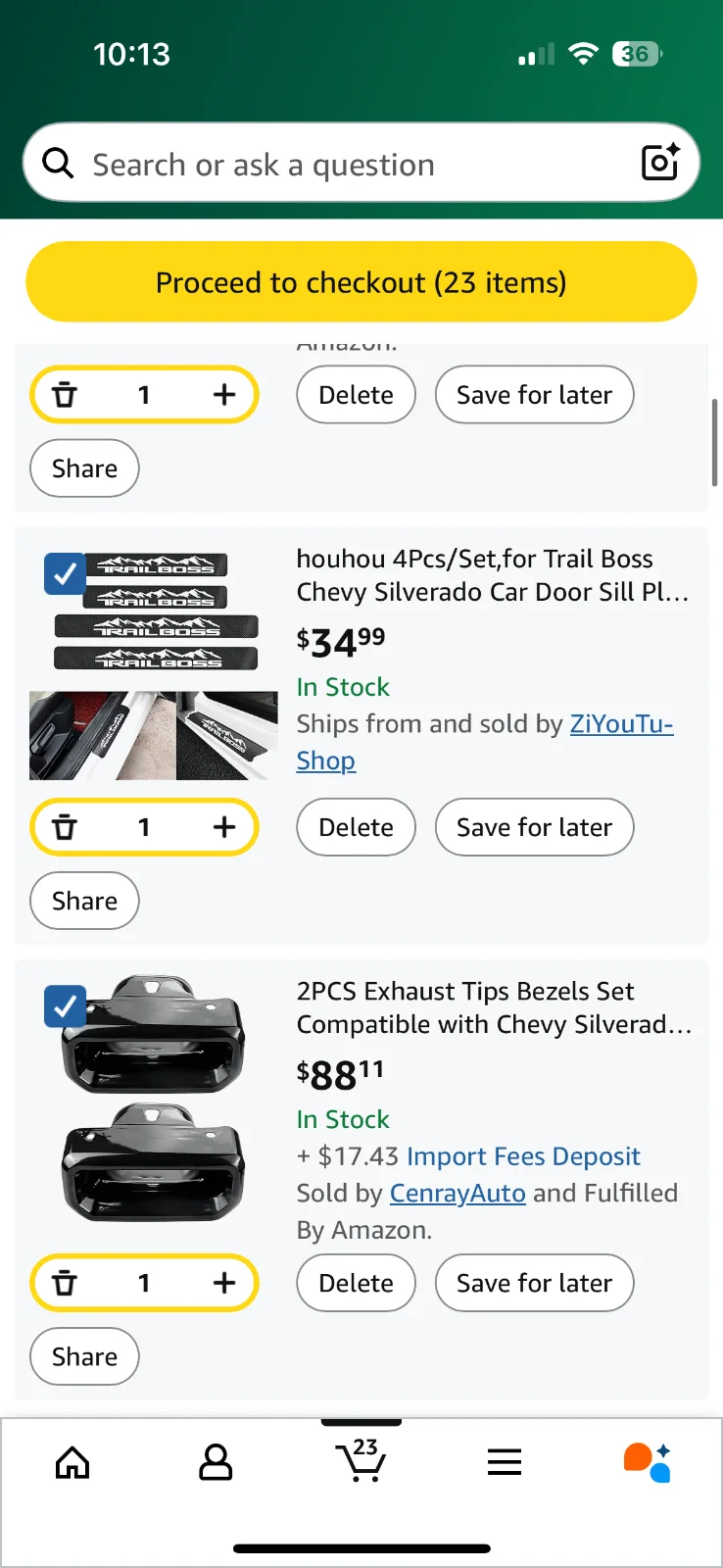
Task: Open the Trail Boss door sill thumbnail
Action: (154, 666)
